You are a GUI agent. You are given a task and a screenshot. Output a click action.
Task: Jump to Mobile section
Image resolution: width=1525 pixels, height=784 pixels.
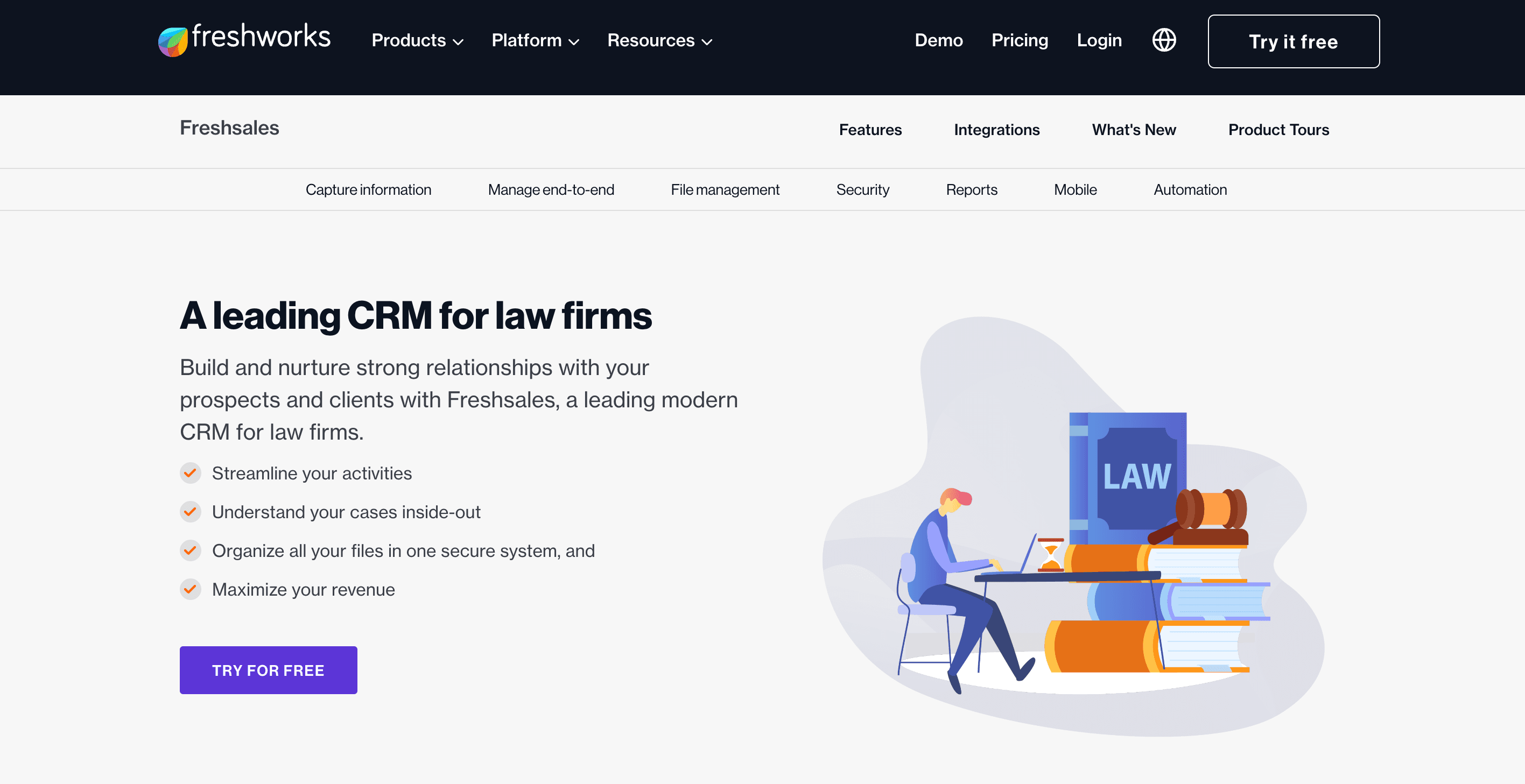point(1075,190)
